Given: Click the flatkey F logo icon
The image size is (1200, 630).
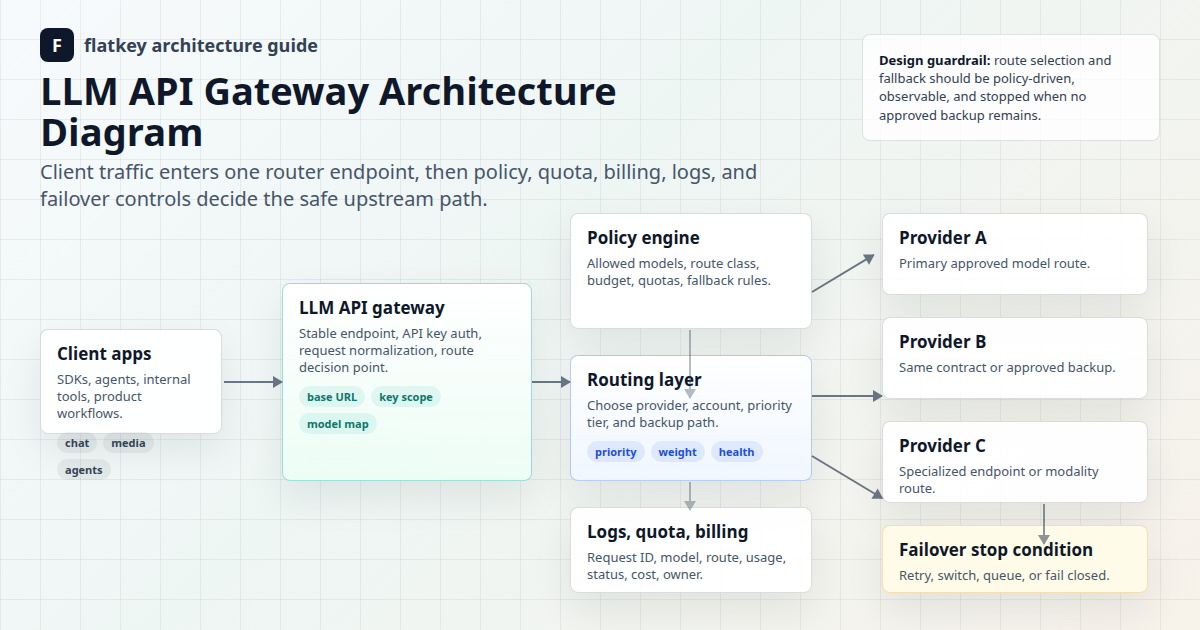Looking at the screenshot, I should pyautogui.click(x=57, y=46).
